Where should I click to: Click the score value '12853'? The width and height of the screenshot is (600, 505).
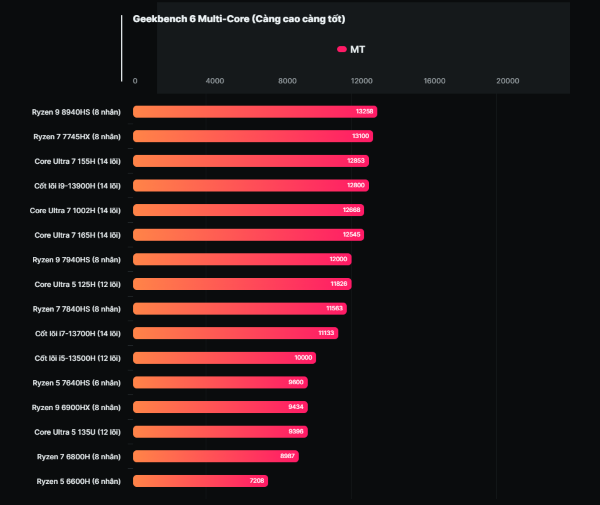[356, 160]
